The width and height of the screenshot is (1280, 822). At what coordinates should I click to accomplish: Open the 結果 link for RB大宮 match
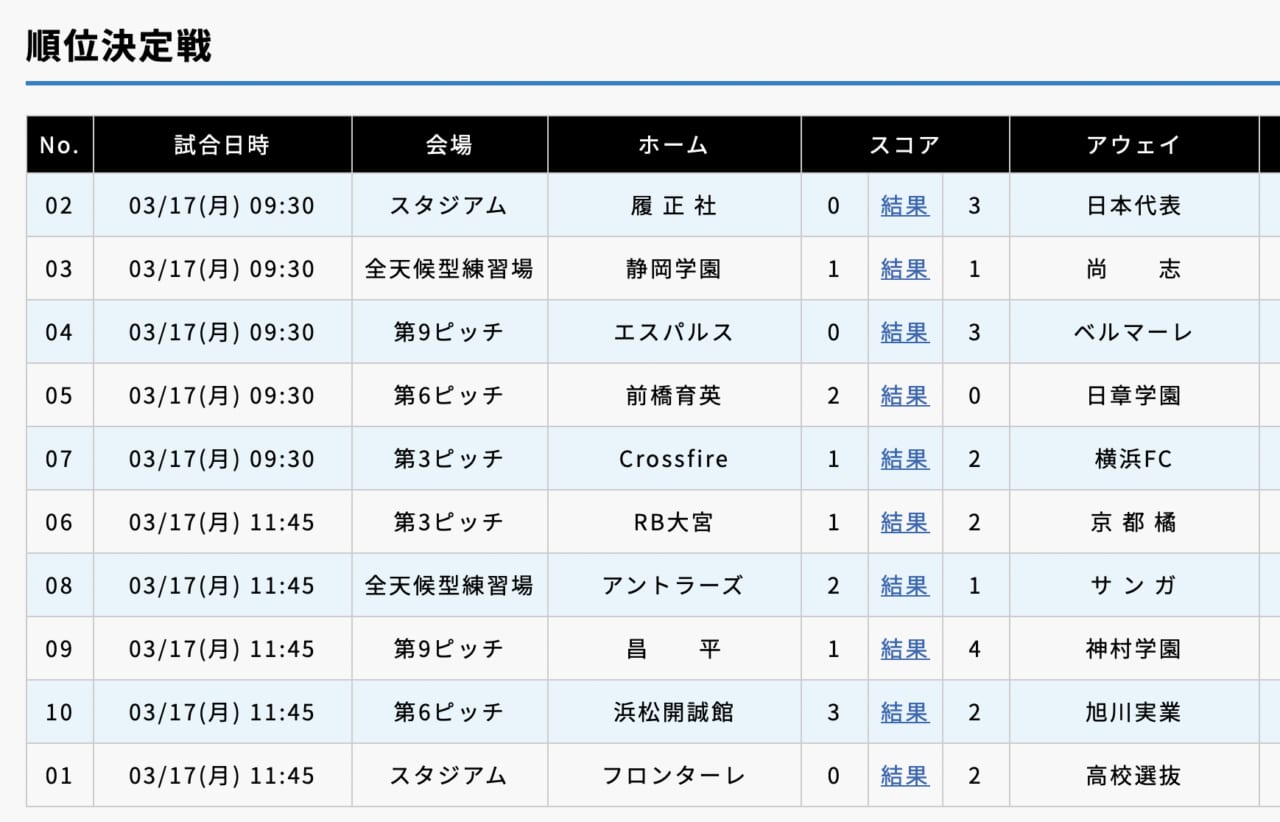[905, 522]
